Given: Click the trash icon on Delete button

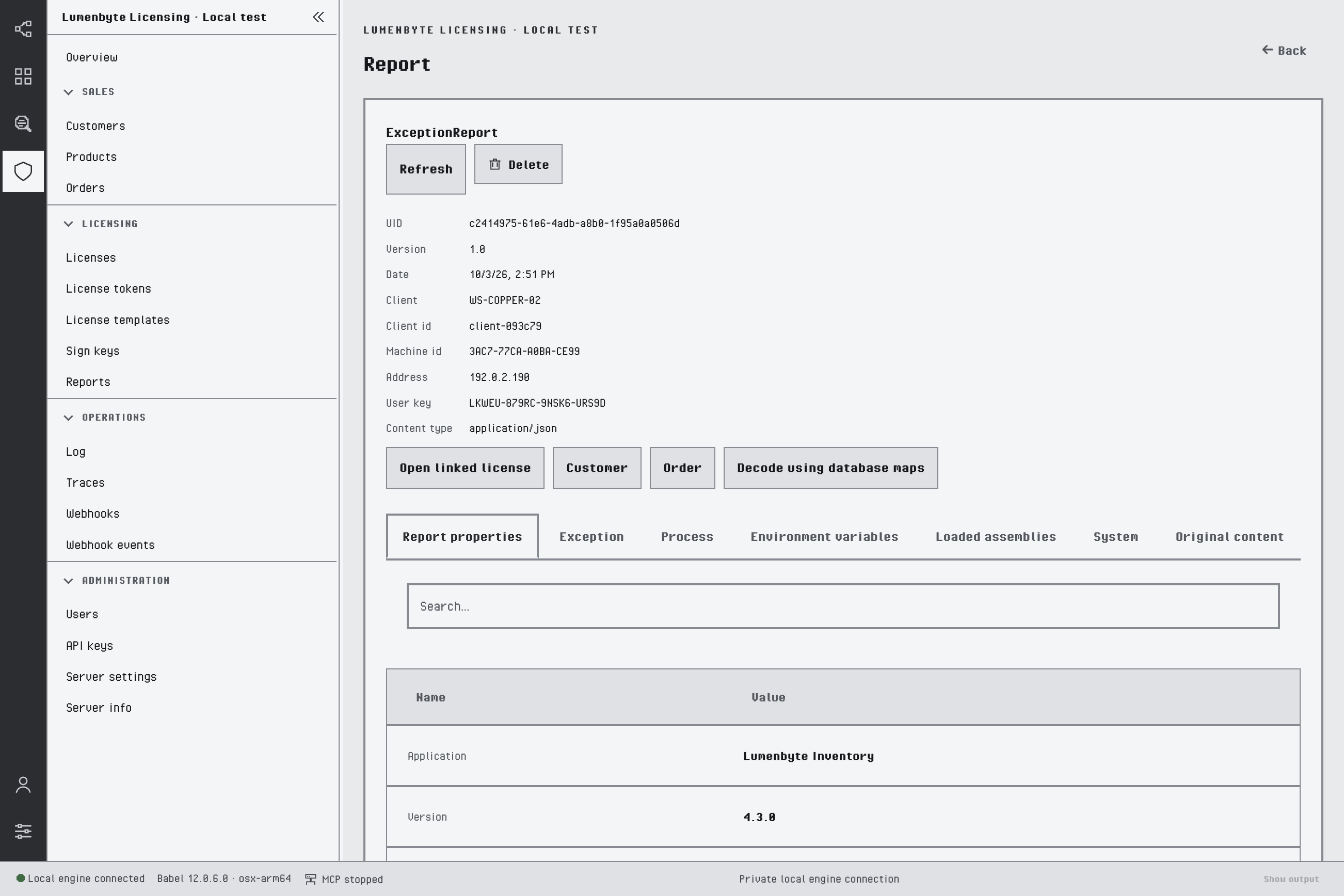Looking at the screenshot, I should click(x=495, y=165).
